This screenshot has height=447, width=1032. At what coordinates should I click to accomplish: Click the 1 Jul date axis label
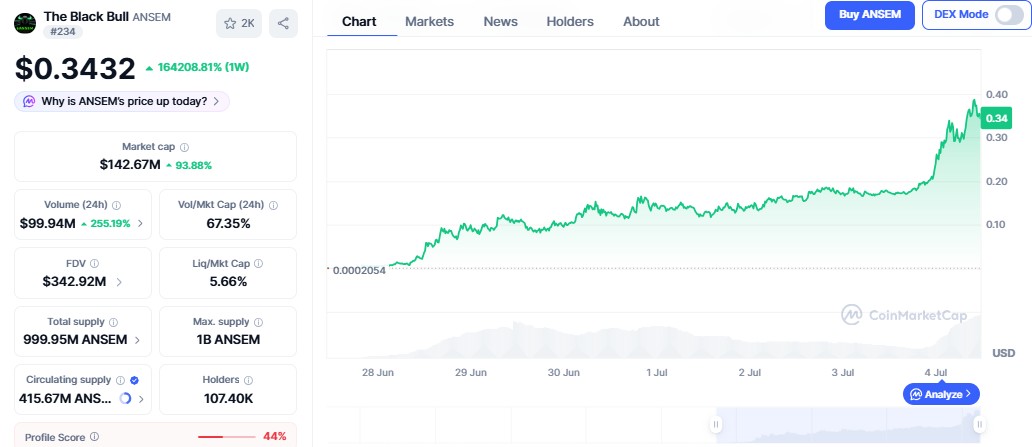point(657,373)
